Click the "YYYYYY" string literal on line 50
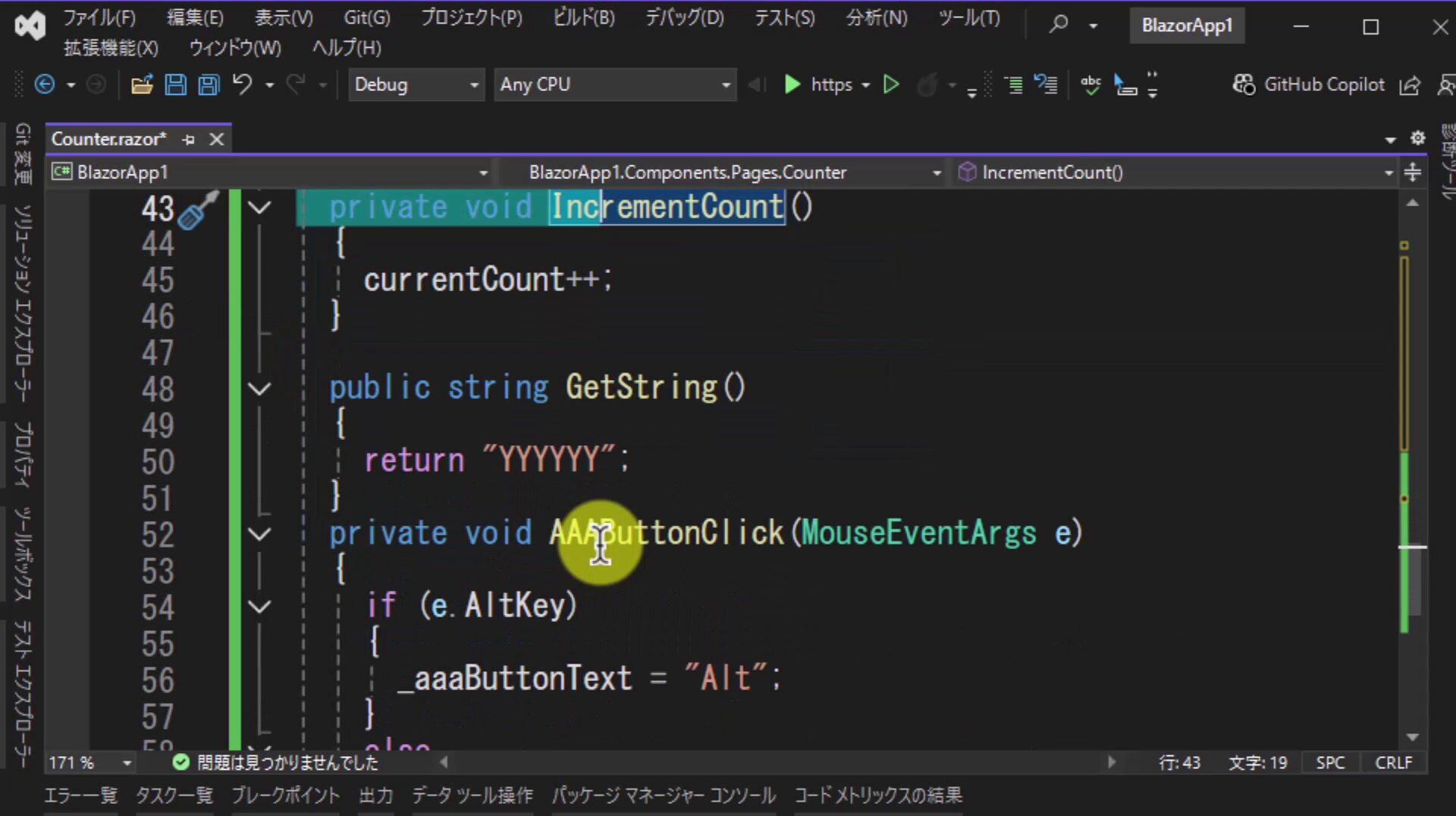Image resolution: width=1456 pixels, height=816 pixels. tap(549, 460)
